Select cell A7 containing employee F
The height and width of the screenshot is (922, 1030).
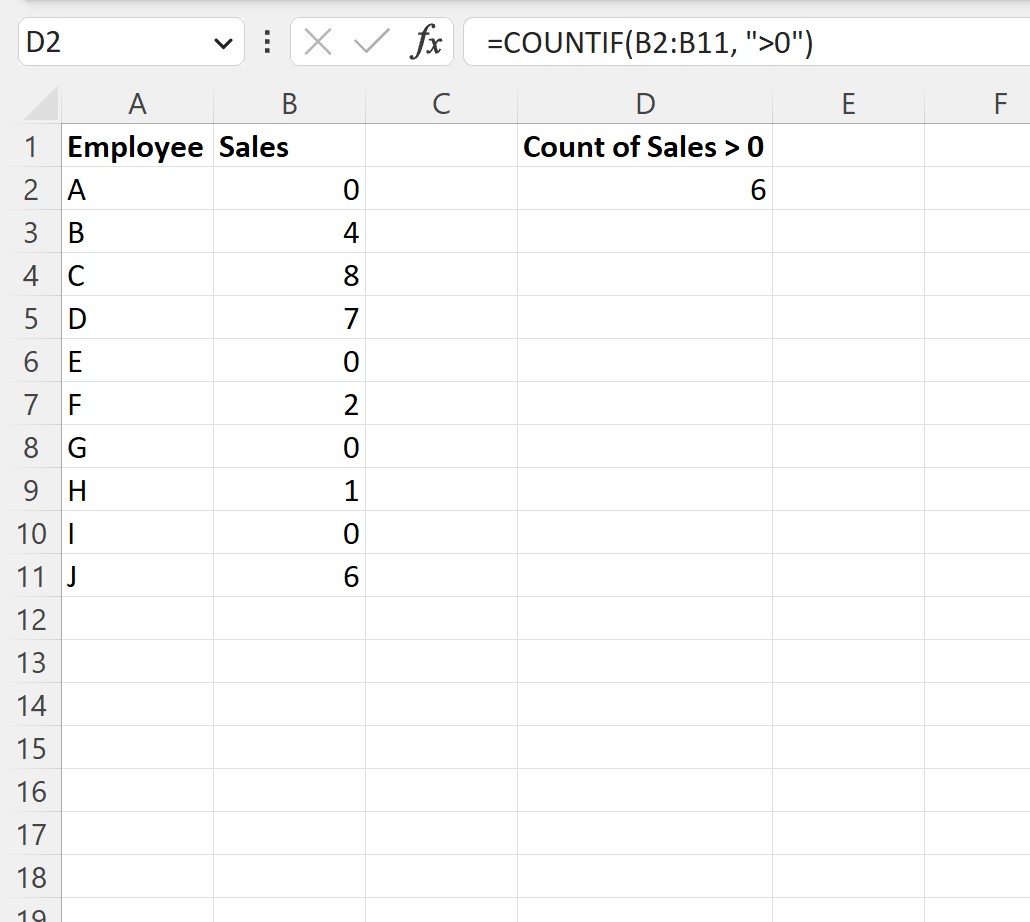[138, 404]
